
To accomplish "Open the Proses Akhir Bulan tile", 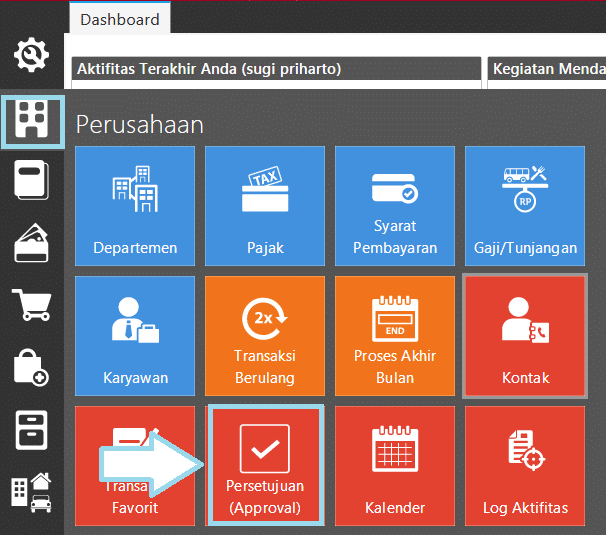I will [x=395, y=336].
